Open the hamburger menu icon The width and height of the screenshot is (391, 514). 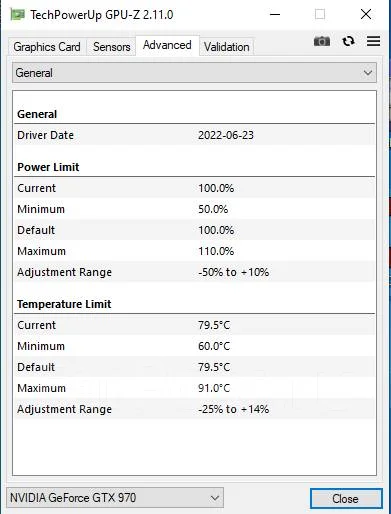click(x=373, y=41)
